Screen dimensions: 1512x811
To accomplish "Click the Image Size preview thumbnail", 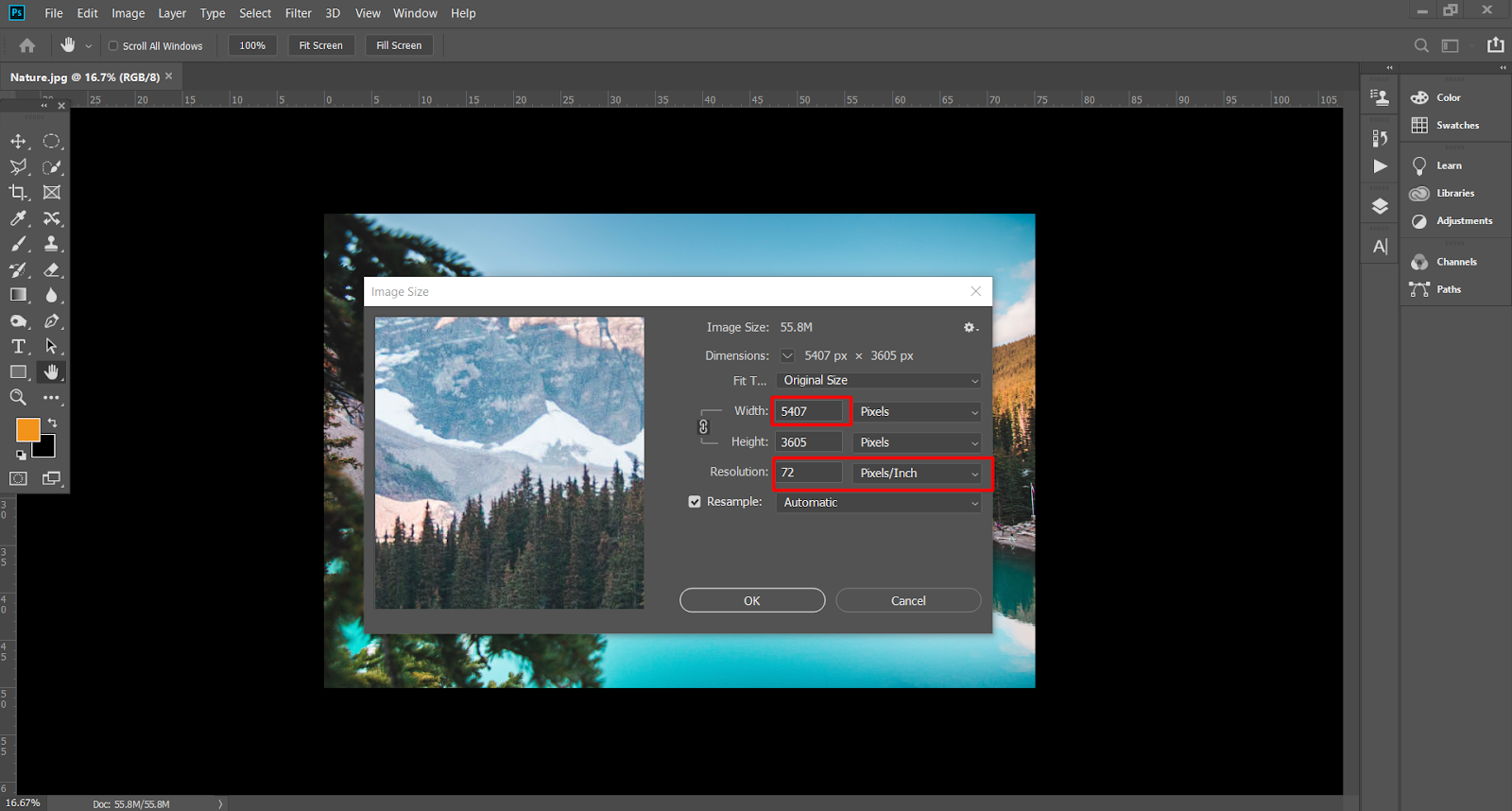I will click(x=509, y=463).
